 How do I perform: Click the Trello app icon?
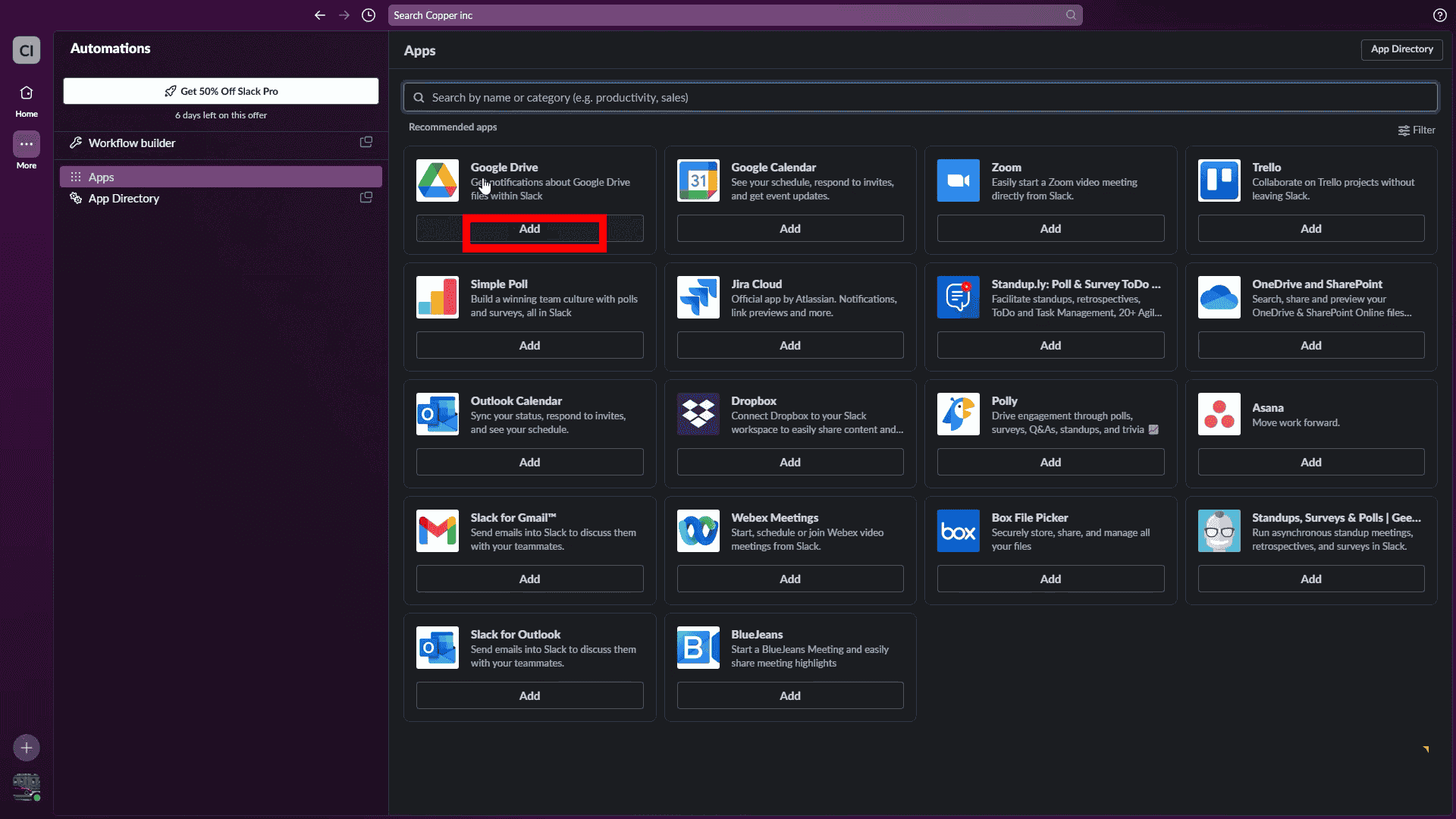point(1219,180)
